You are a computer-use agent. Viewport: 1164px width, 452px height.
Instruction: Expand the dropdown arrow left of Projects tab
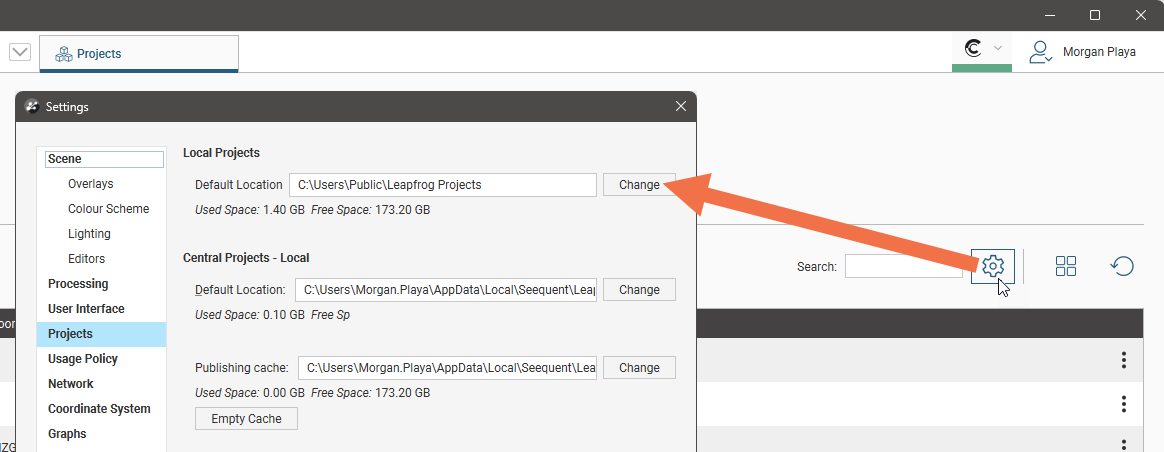point(19,53)
